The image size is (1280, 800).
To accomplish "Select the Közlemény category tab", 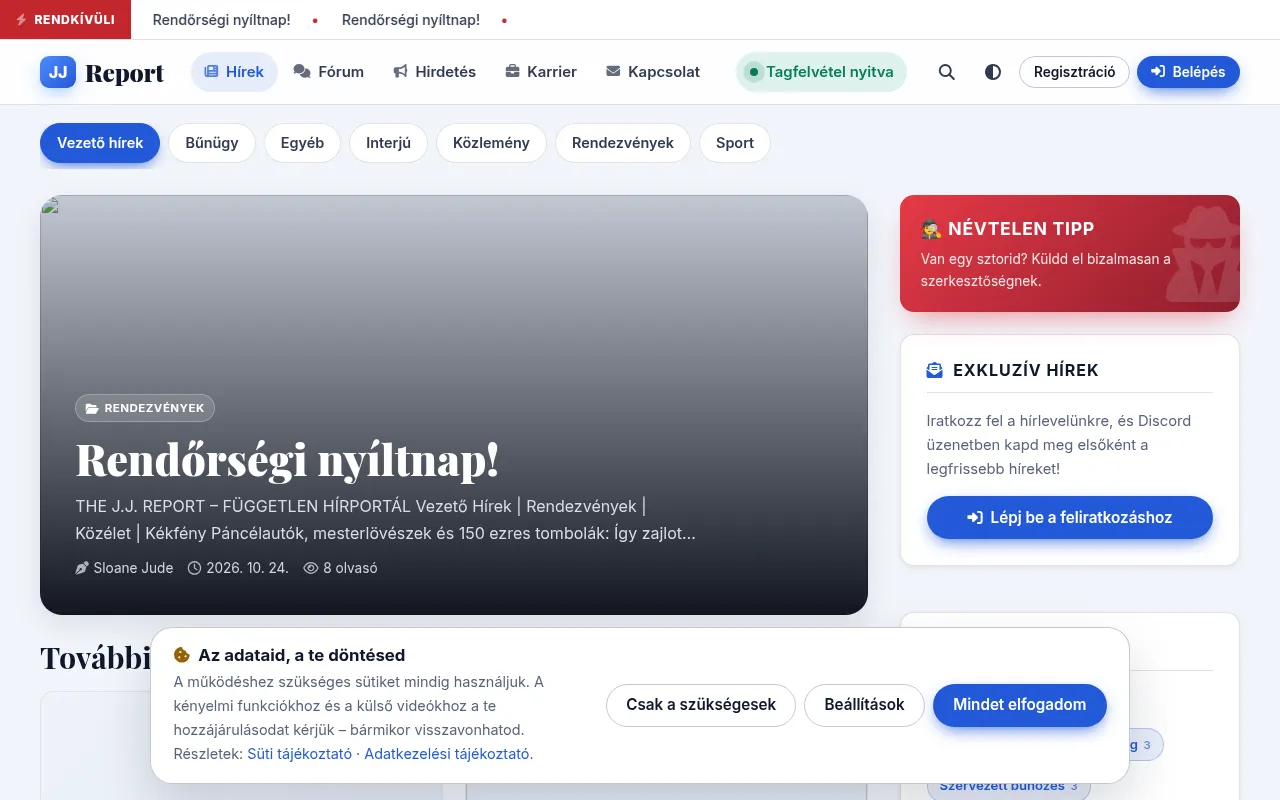I will point(491,143).
